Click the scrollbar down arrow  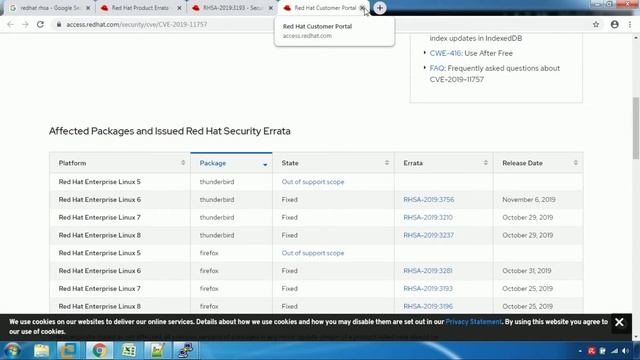[636, 337]
